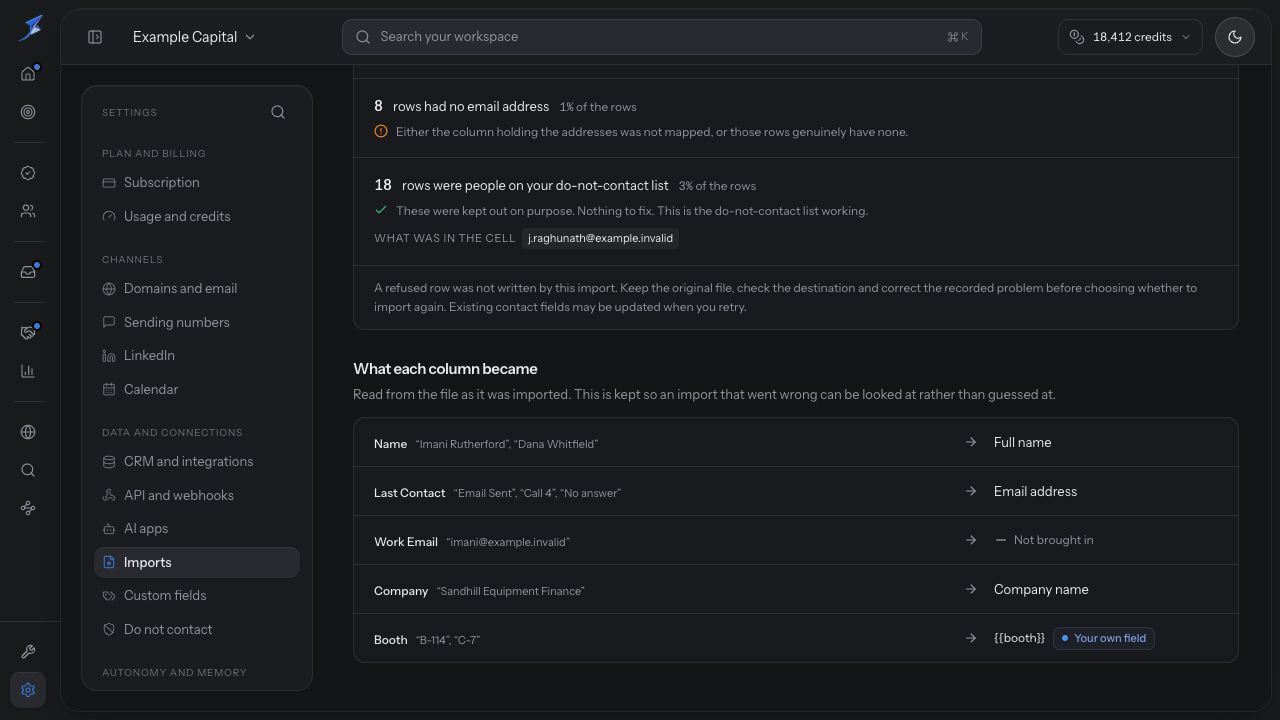
Task: Open the 18,412 credits dropdown
Action: [x=1130, y=37]
